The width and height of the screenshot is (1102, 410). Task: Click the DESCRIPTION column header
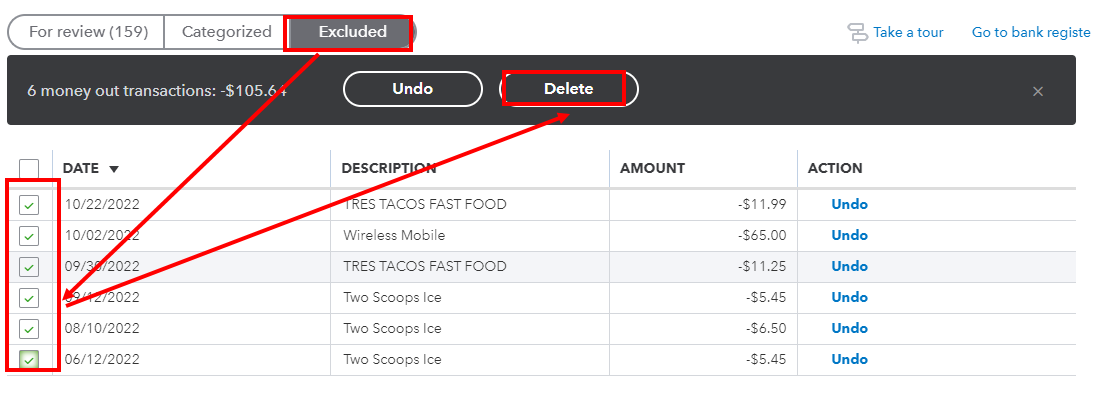click(x=389, y=169)
